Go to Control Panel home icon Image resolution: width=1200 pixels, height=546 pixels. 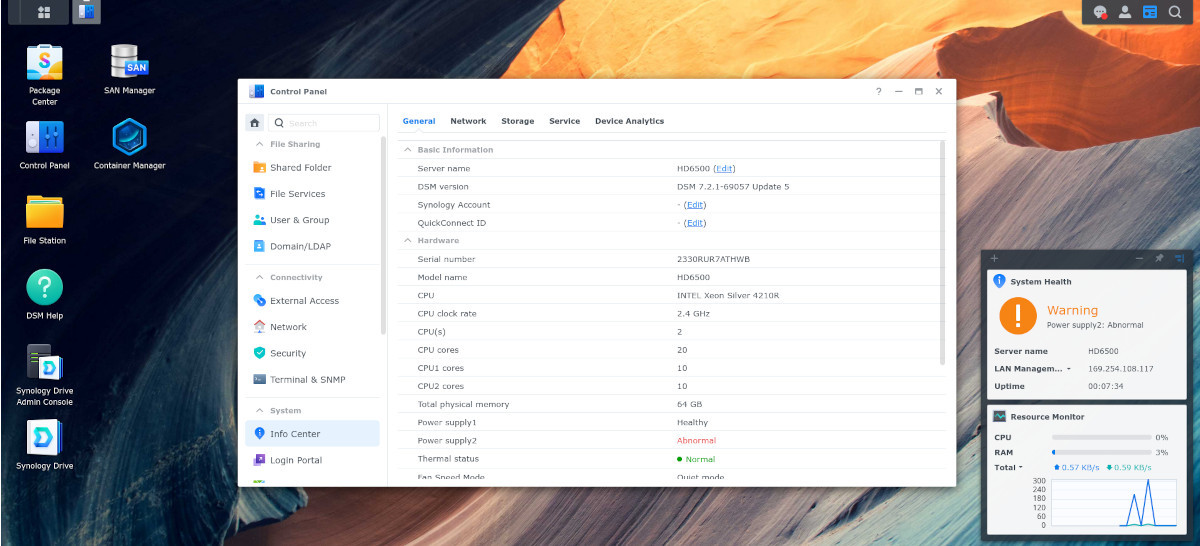[255, 123]
